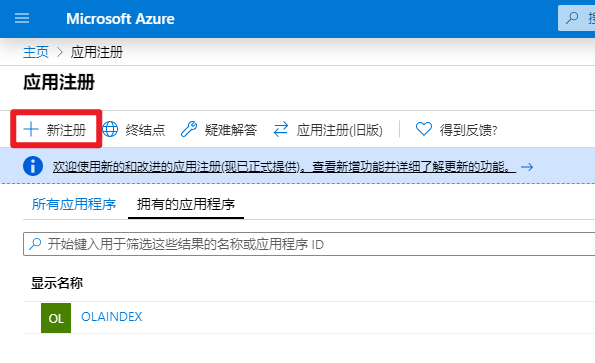The width and height of the screenshot is (595, 363).
Task: Click the filter search icon in input box
Action: point(35,244)
